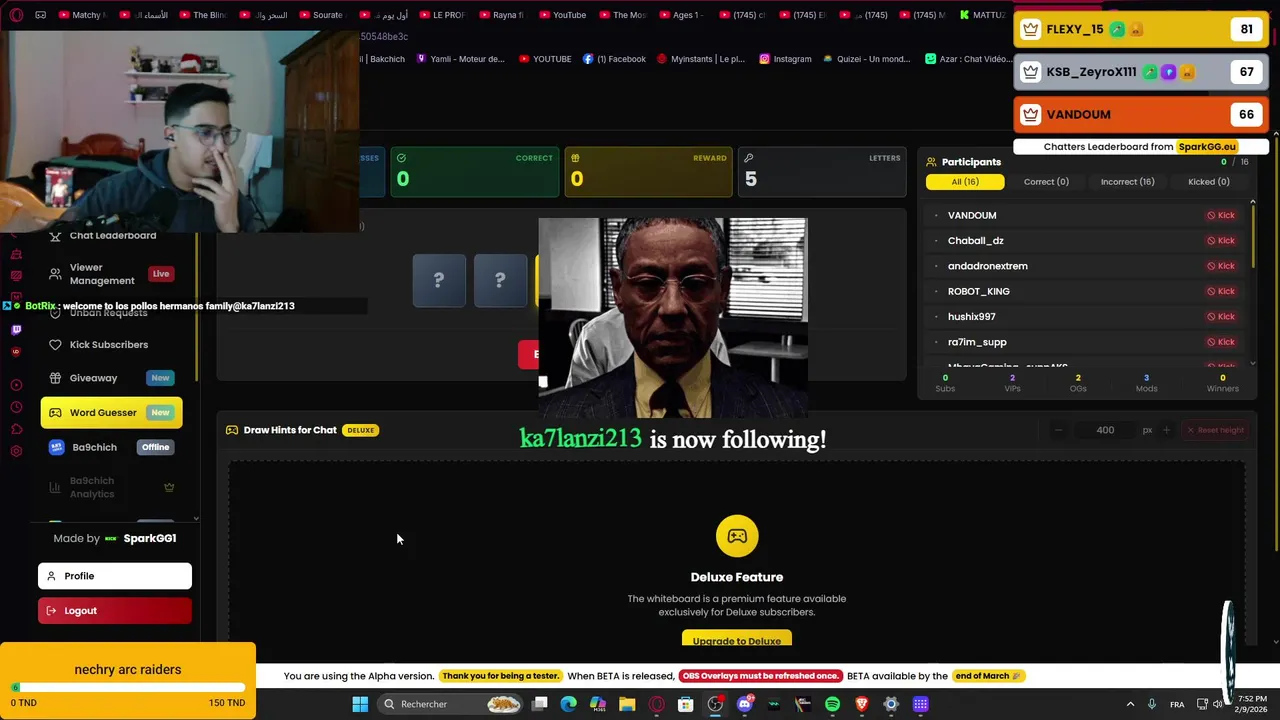Open the Yamli - Moteur de bookmark
Image resolution: width=1280 pixels, height=720 pixels.
[460, 59]
